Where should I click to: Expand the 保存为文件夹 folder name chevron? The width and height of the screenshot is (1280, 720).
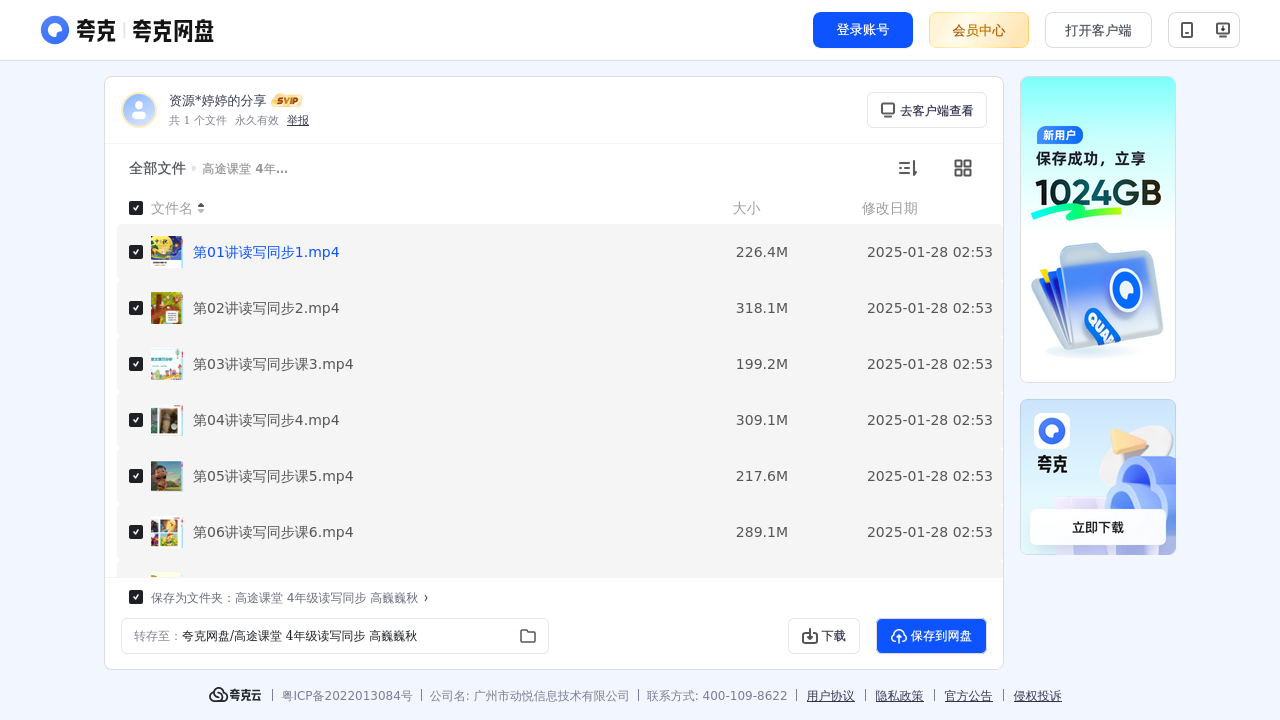pos(426,598)
